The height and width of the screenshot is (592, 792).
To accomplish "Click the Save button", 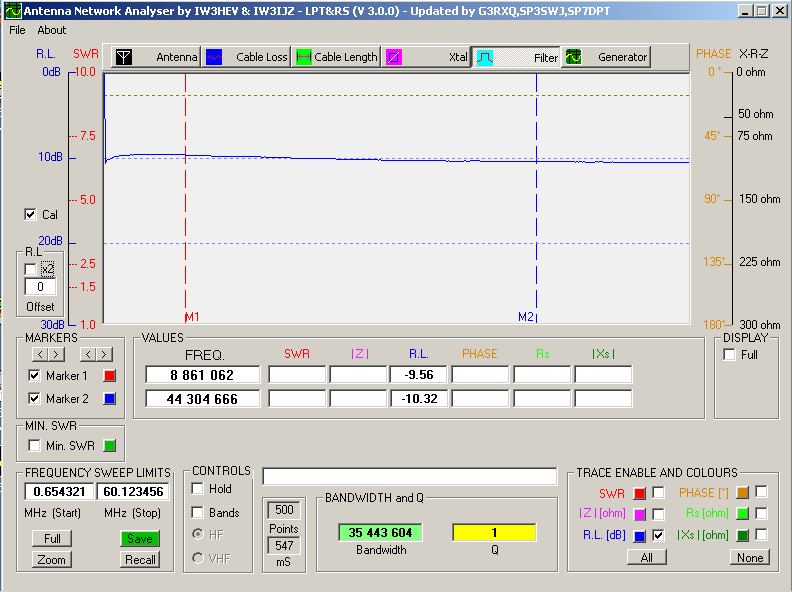I will [140, 539].
